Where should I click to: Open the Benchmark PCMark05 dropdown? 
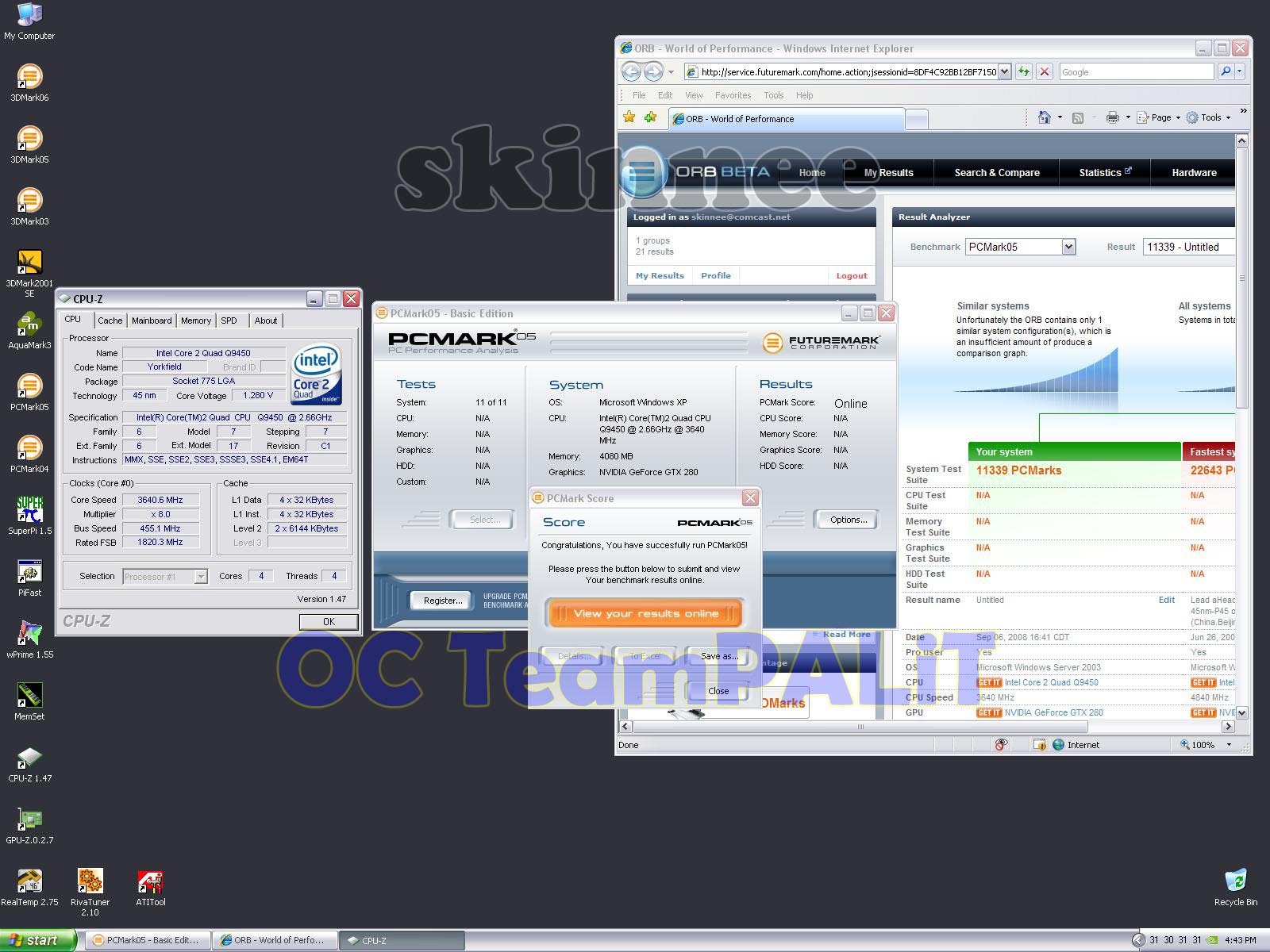coord(1068,247)
